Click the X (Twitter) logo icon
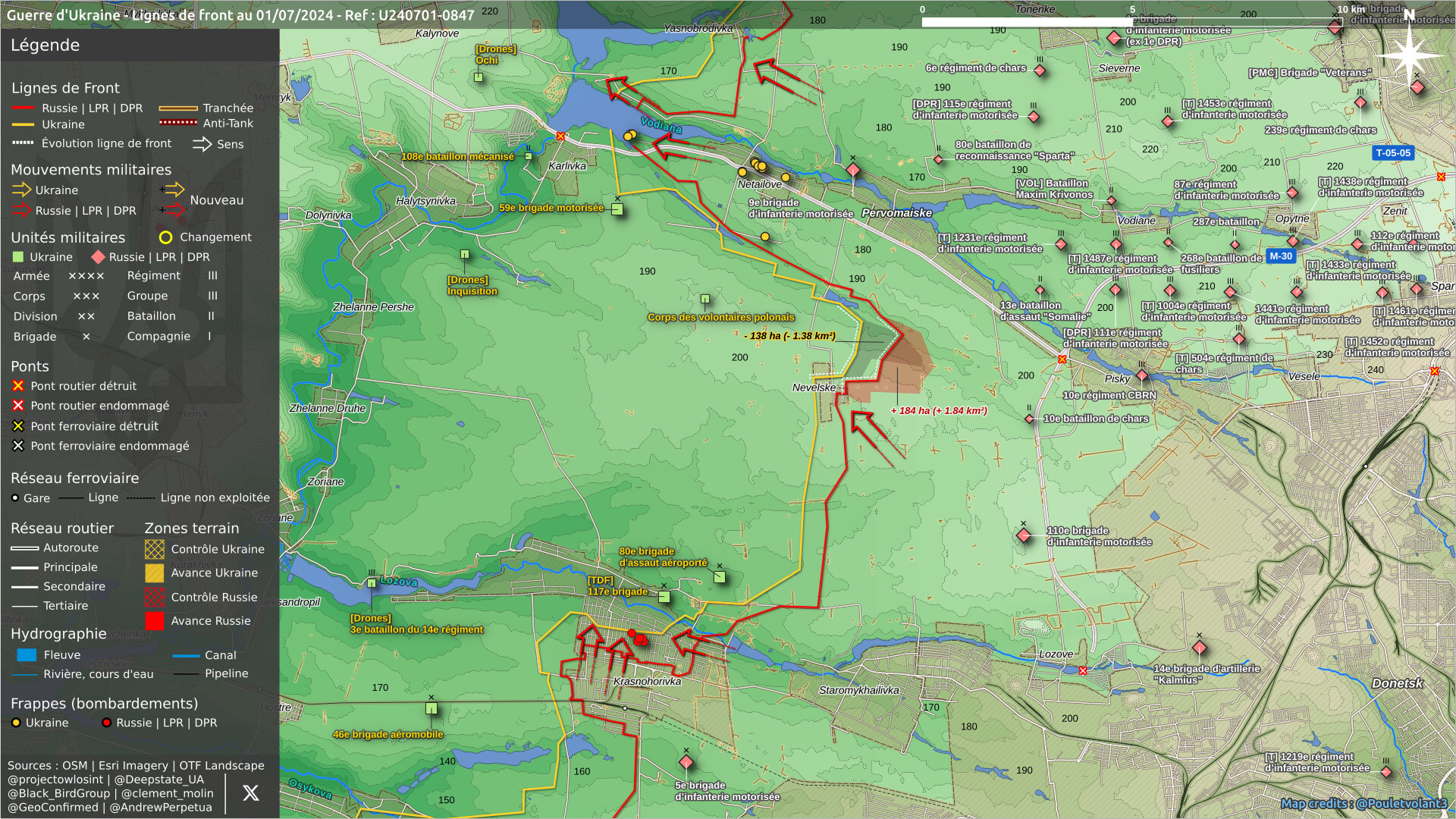 [x=250, y=793]
